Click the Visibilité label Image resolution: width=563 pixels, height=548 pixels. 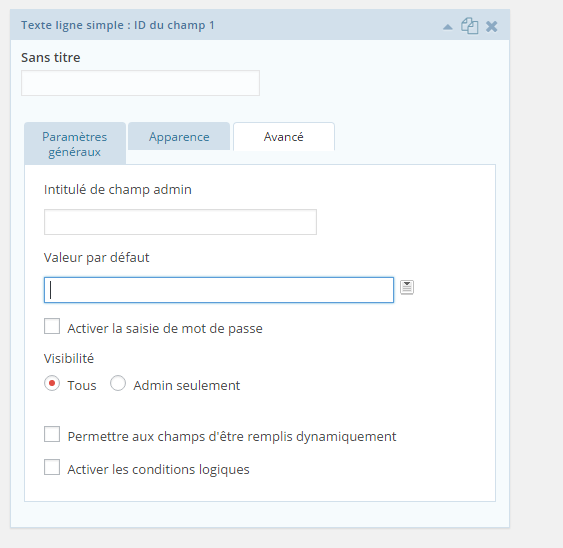click(69, 358)
